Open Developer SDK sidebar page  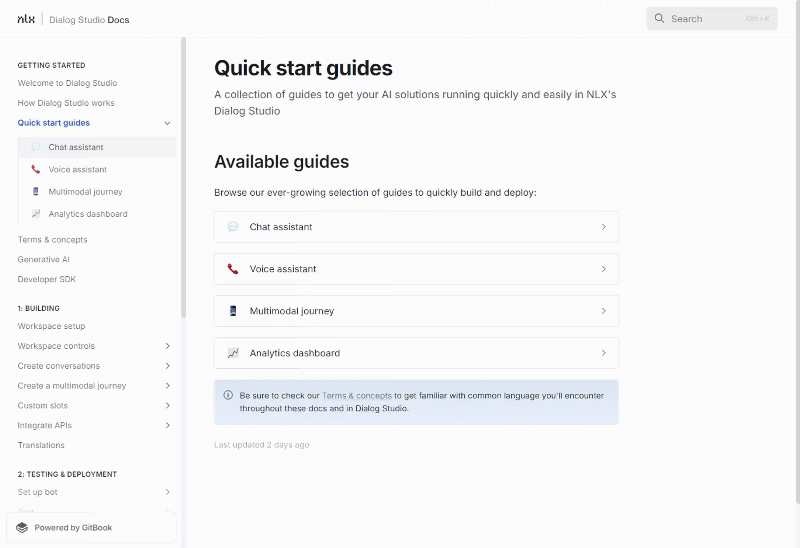[x=46, y=279]
